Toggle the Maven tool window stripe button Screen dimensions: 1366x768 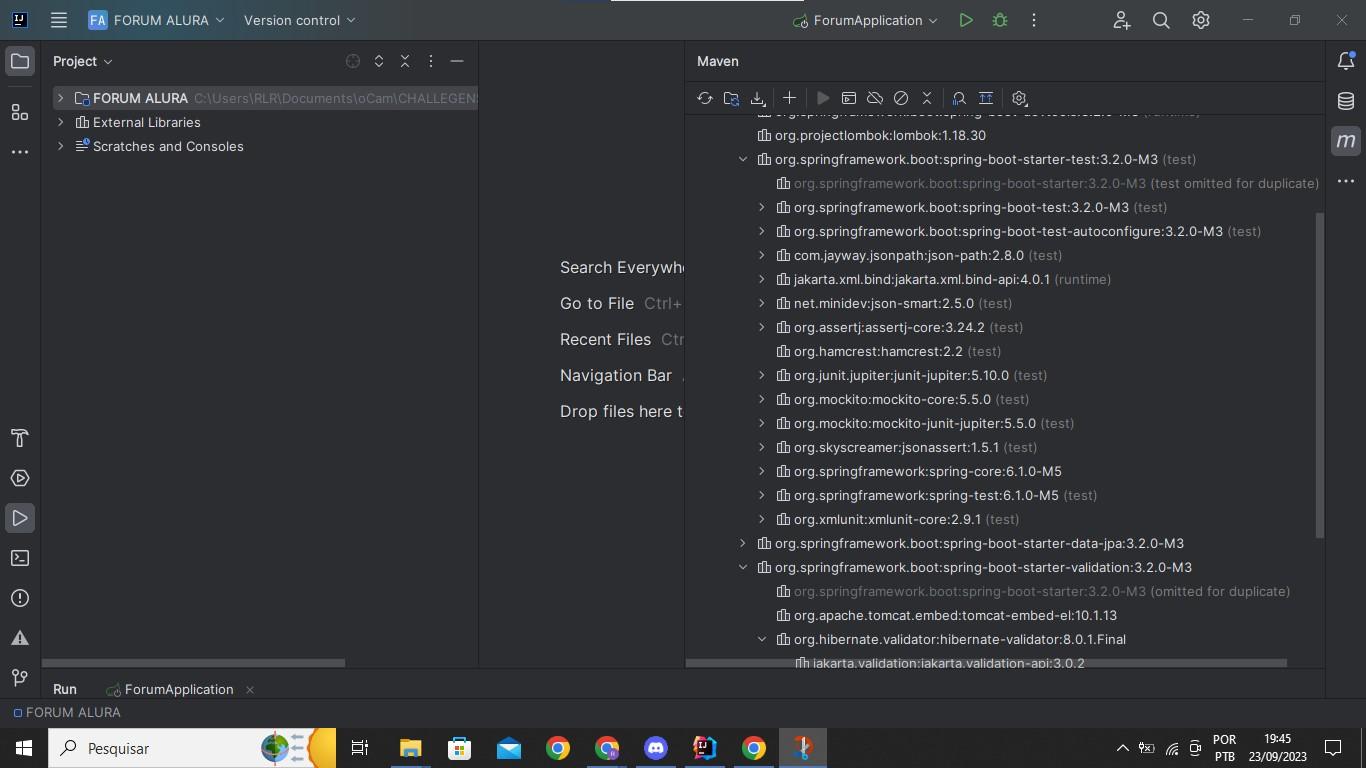[x=1346, y=141]
